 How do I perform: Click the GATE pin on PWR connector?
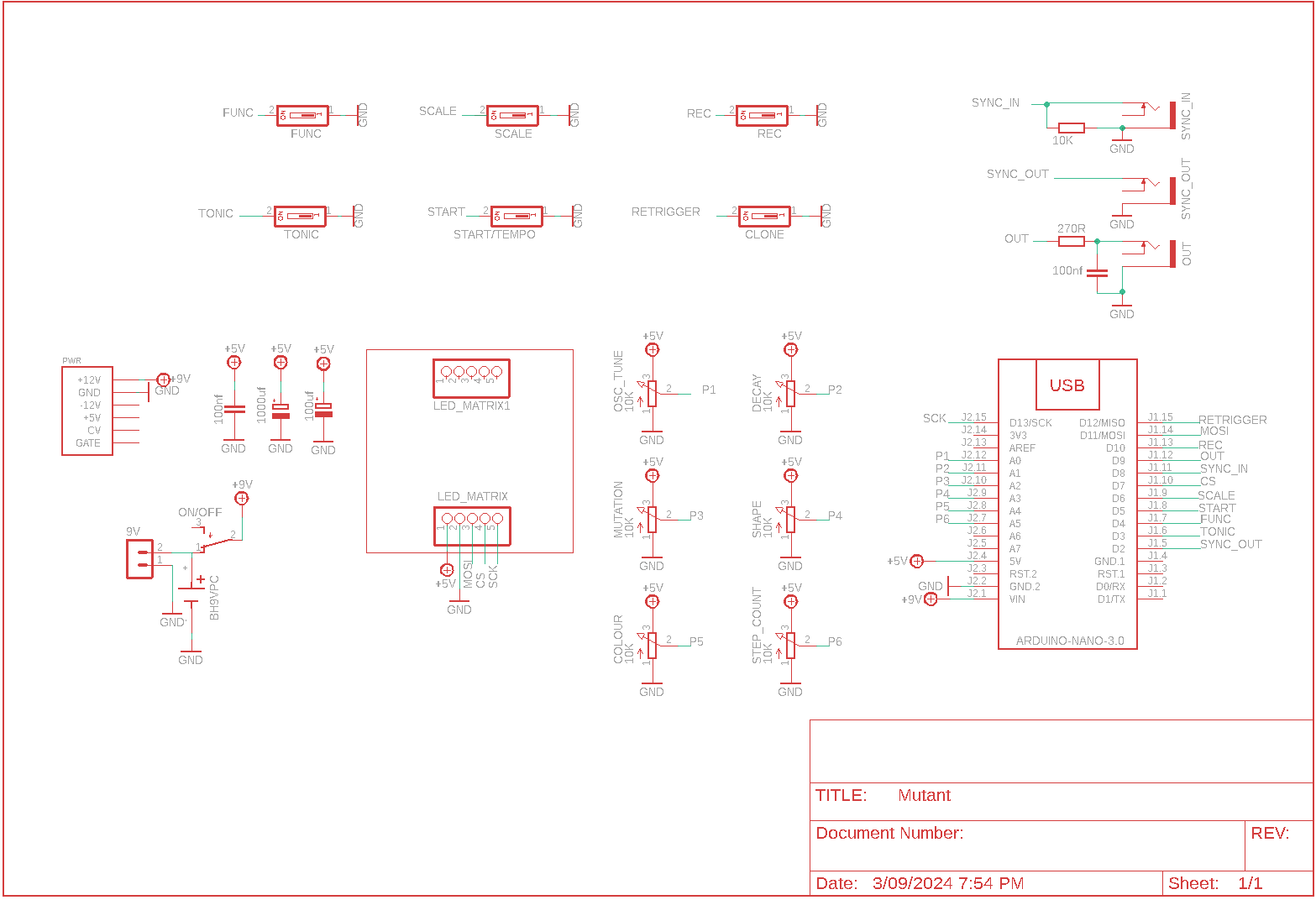(x=88, y=442)
